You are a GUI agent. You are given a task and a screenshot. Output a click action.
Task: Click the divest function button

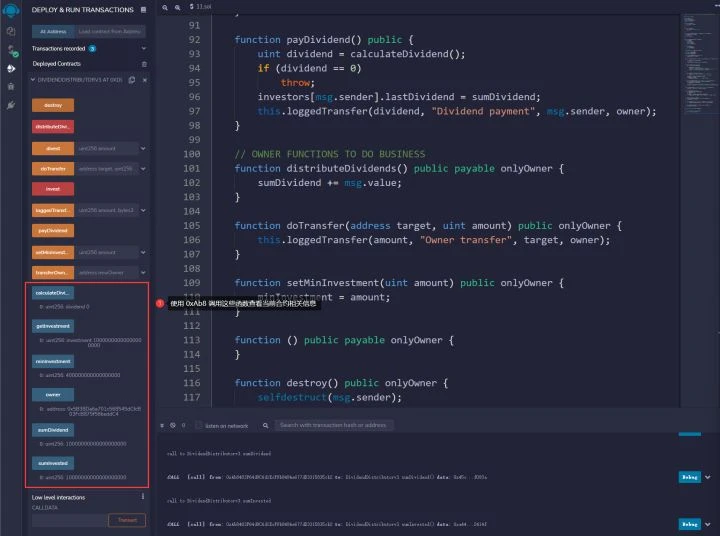click(53, 148)
